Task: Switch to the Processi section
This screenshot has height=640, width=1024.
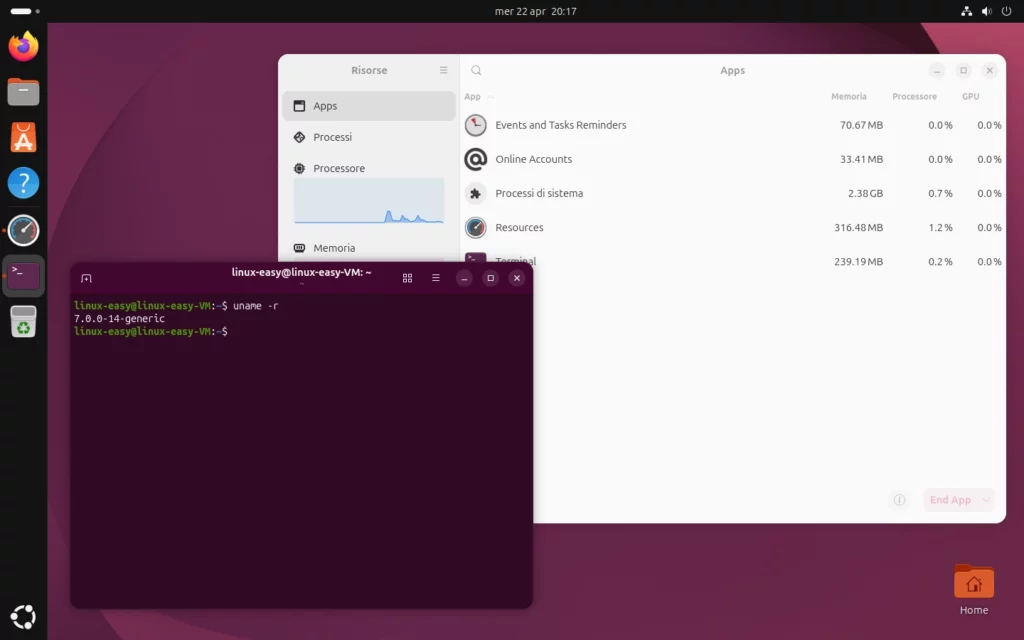Action: 335,137
